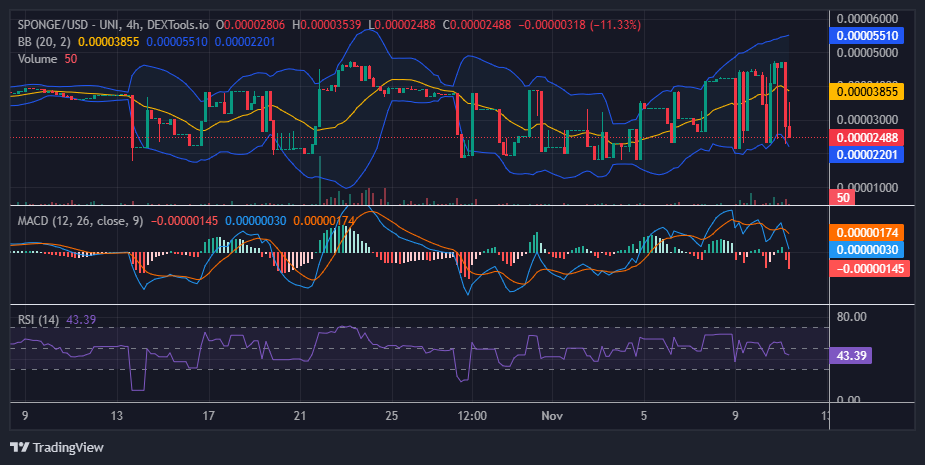Click the Nov month axis label
The height and width of the screenshot is (465, 925).
[x=552, y=415]
